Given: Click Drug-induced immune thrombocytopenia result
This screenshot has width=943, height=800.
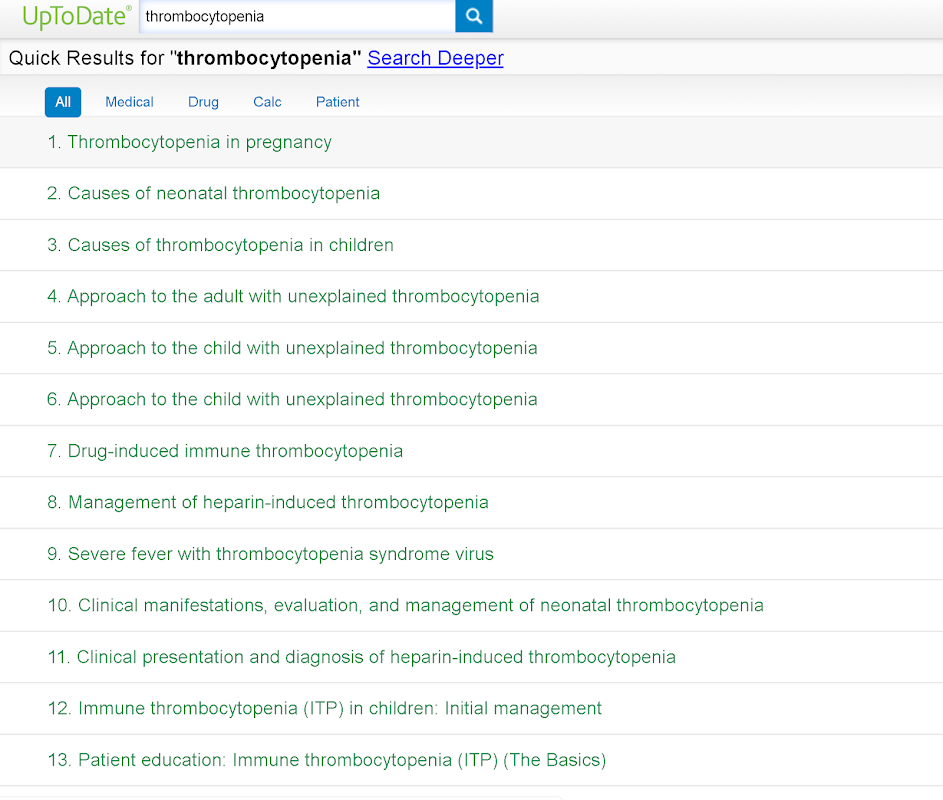Looking at the screenshot, I should pos(235,451).
